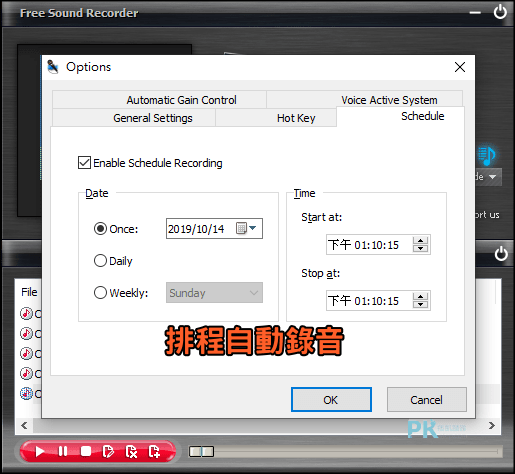Decrease Stop at time with down arrow
This screenshot has width=515, height=474.
420,305
